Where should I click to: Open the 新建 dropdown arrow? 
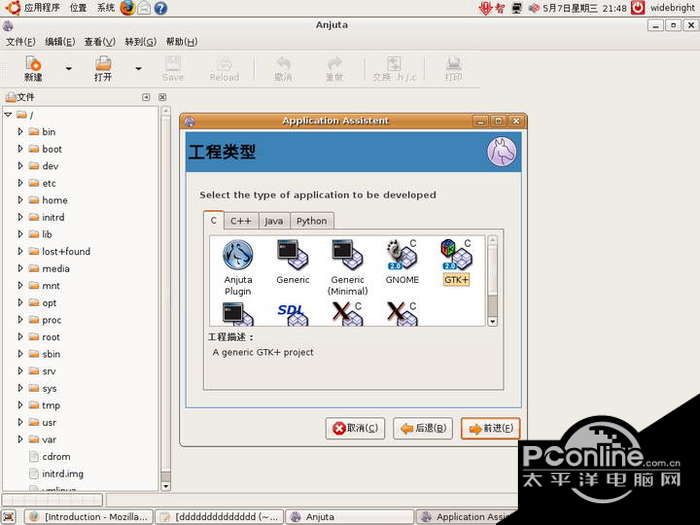(69, 68)
